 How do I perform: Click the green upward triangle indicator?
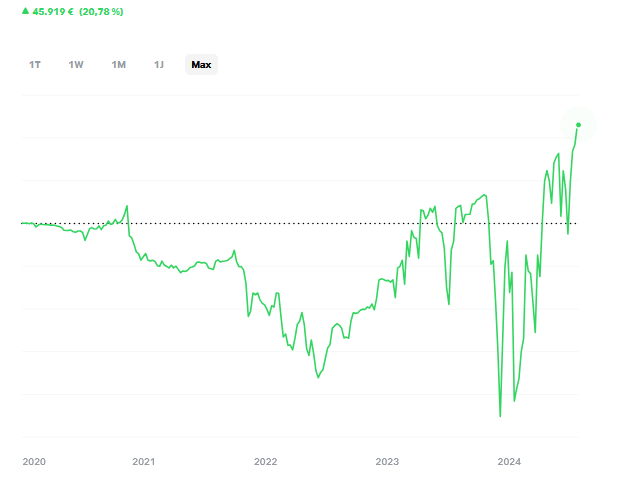(25, 11)
